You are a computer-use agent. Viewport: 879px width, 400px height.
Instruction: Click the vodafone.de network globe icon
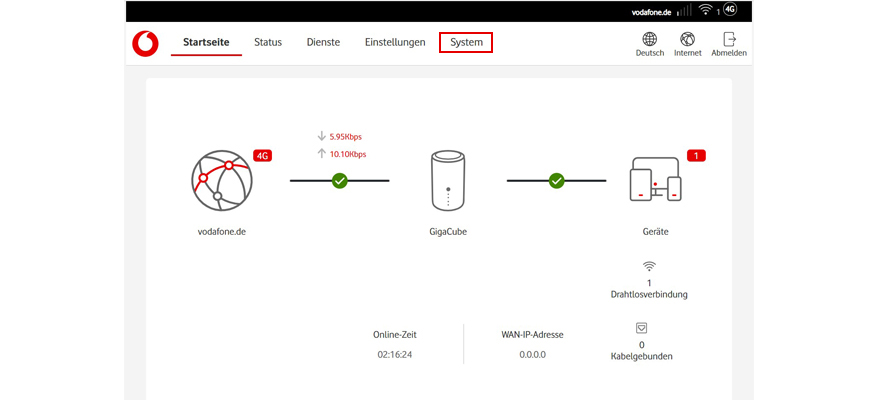point(221,180)
